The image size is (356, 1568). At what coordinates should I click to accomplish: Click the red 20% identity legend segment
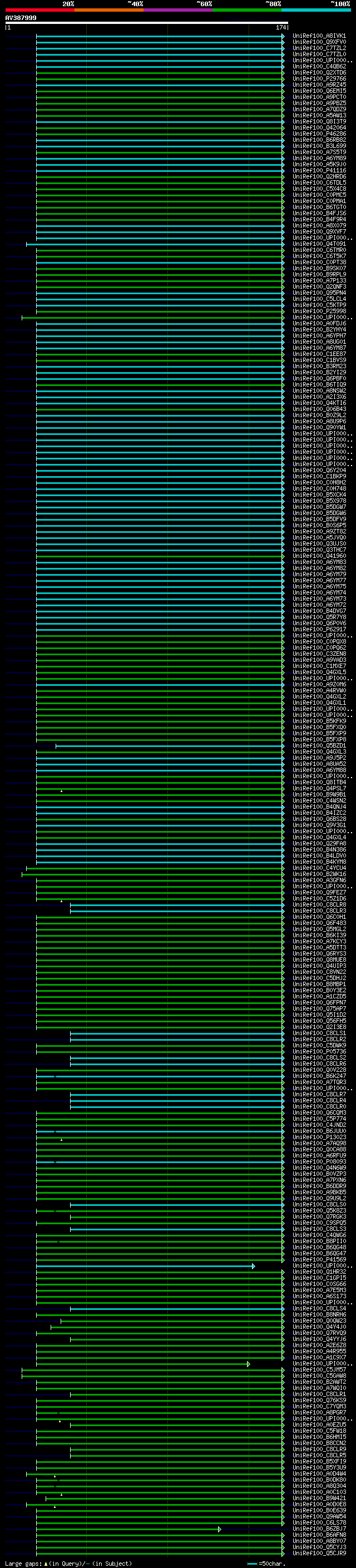(x=39, y=10)
